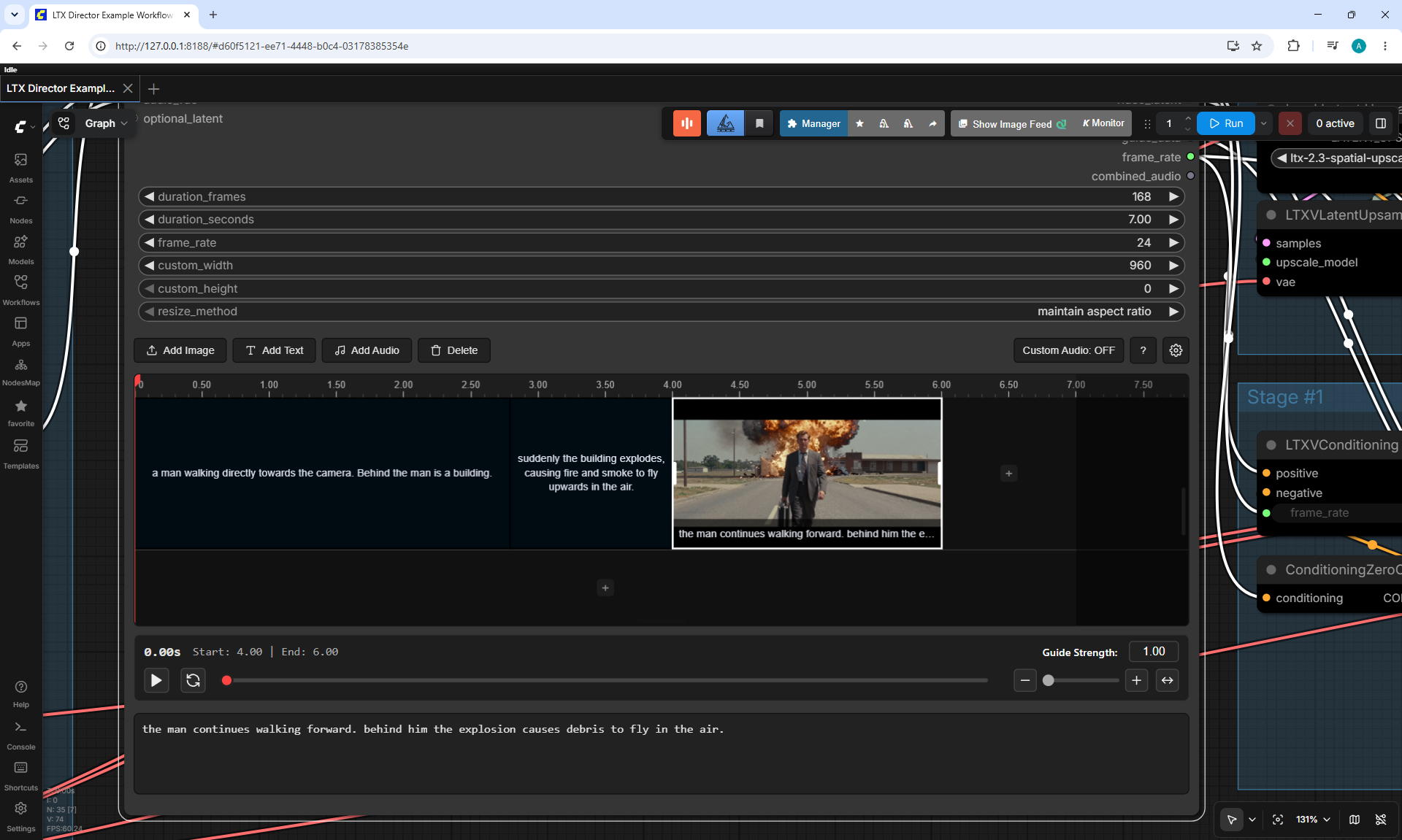Click the playback scrubber red handle
Viewport: 1402px width, 840px height.
click(227, 680)
